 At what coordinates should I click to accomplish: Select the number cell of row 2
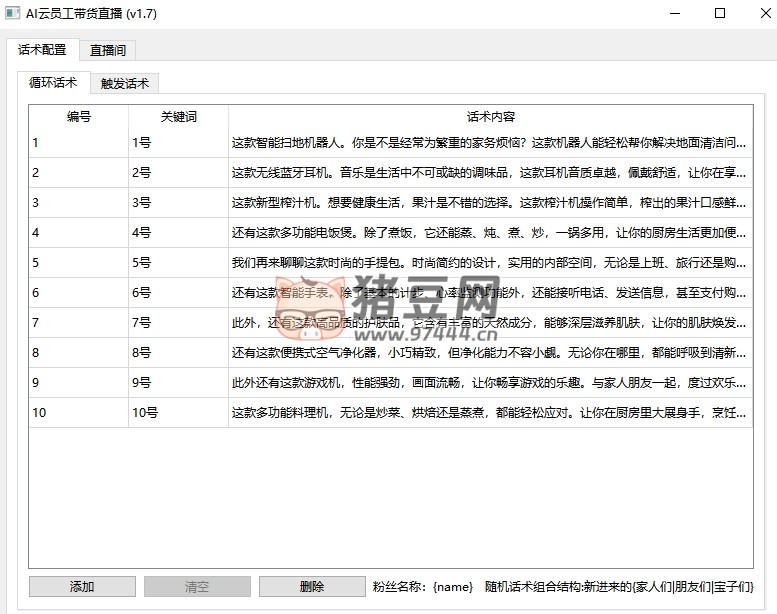tap(79, 172)
